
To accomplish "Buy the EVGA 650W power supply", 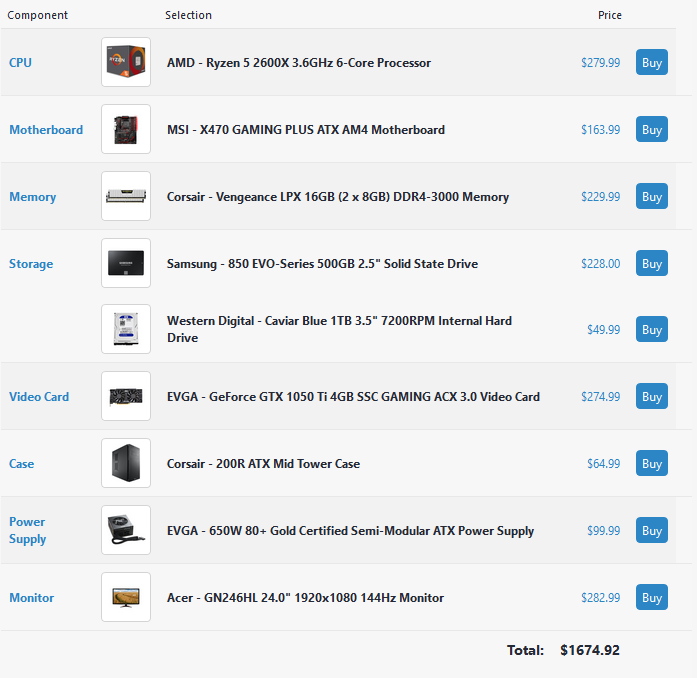I will [x=651, y=530].
